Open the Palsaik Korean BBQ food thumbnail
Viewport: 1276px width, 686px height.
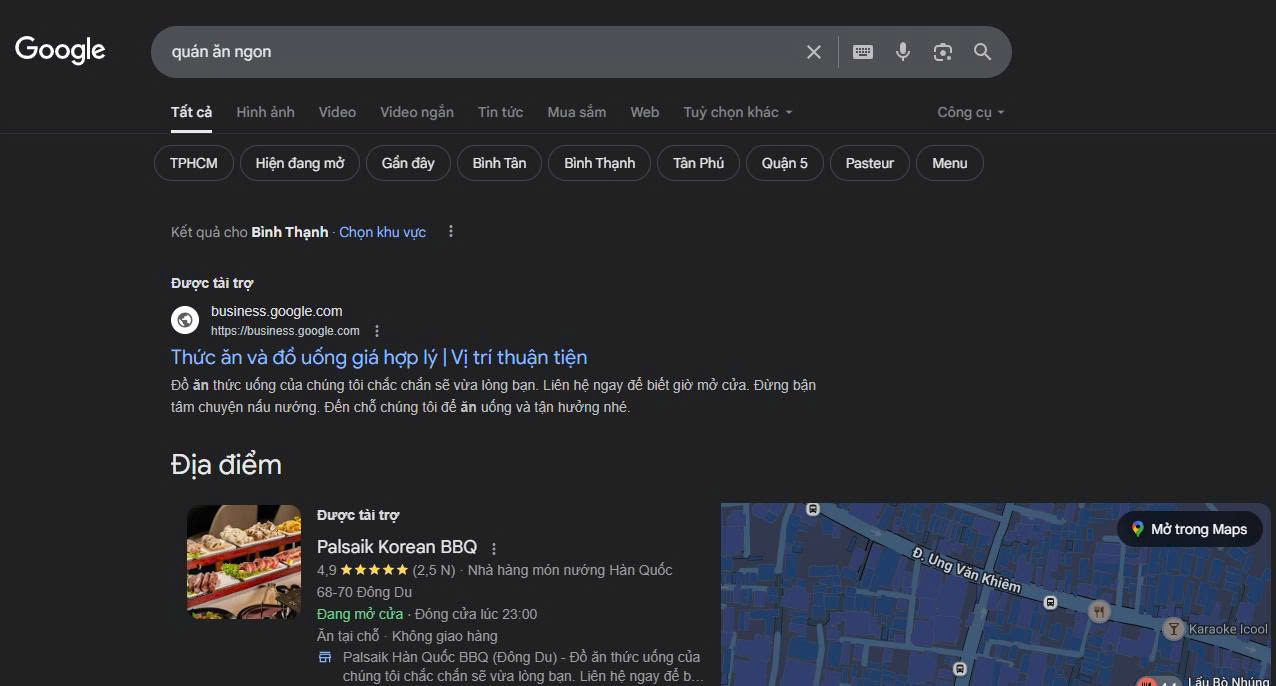pos(244,562)
